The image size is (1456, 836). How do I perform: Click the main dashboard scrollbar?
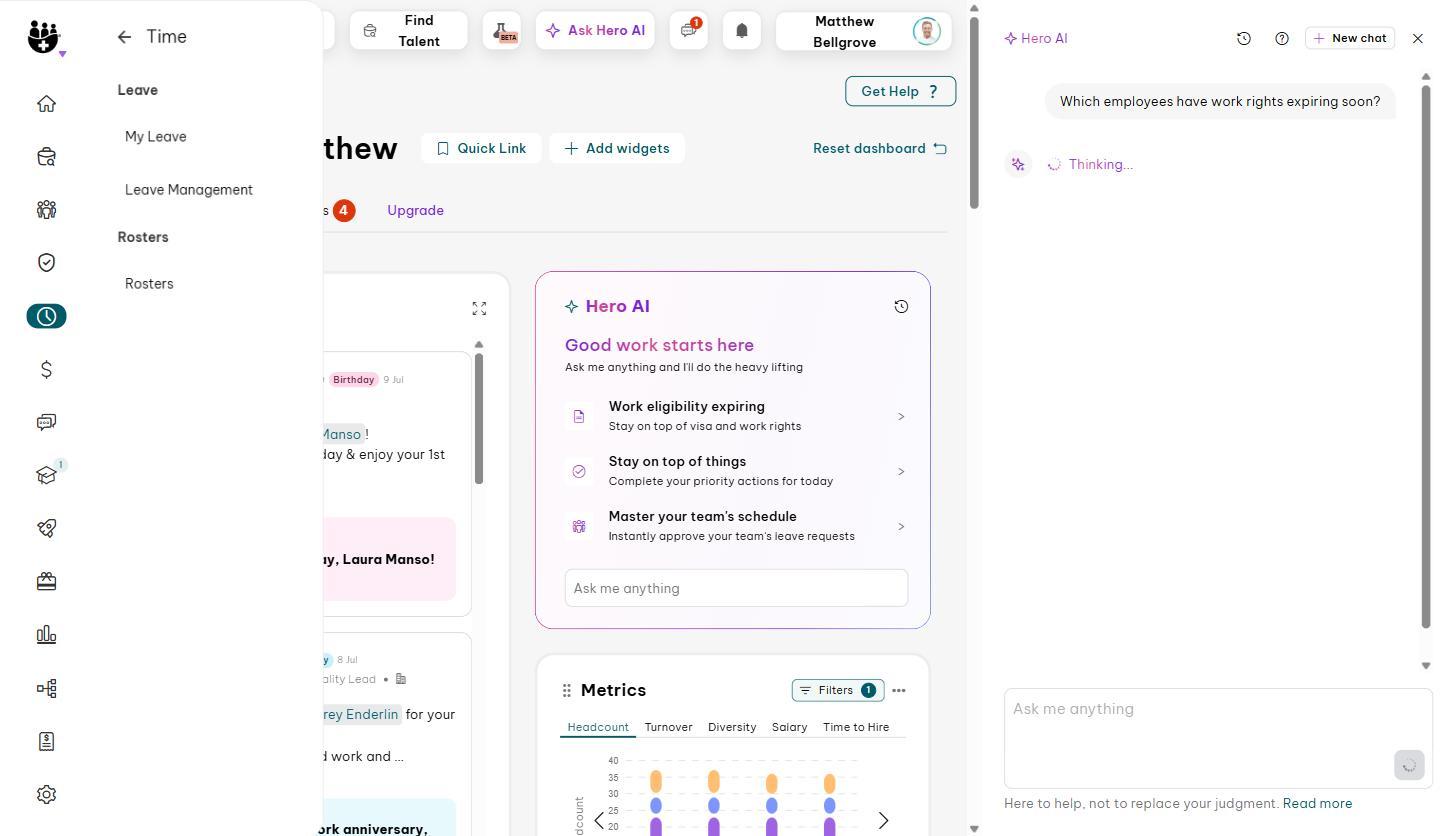point(974,111)
